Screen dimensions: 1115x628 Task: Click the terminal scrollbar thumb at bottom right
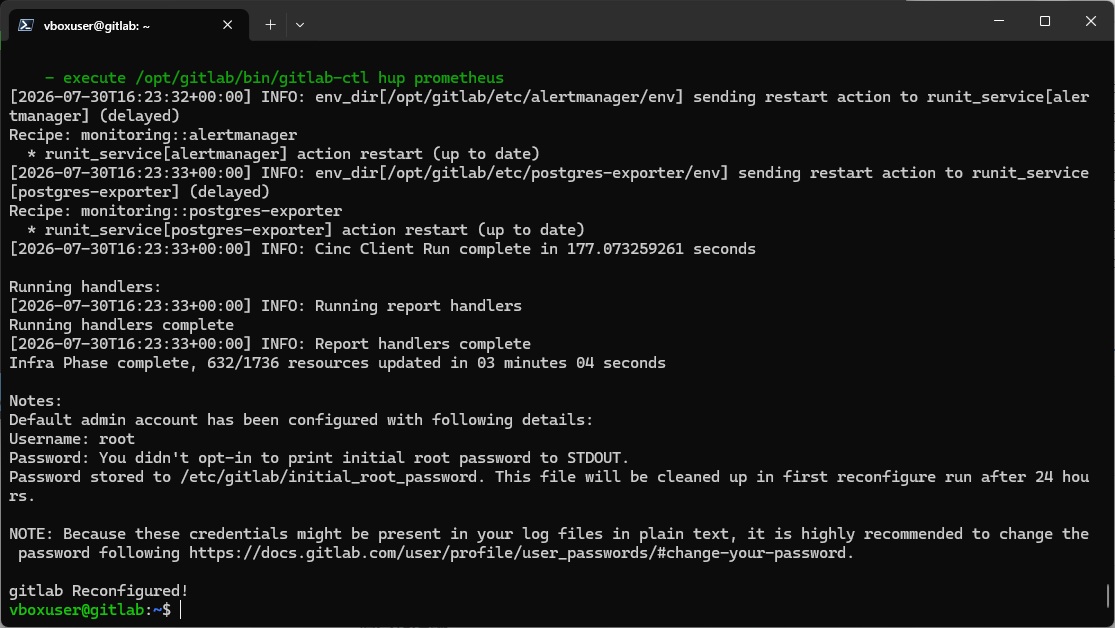tap(1107, 596)
